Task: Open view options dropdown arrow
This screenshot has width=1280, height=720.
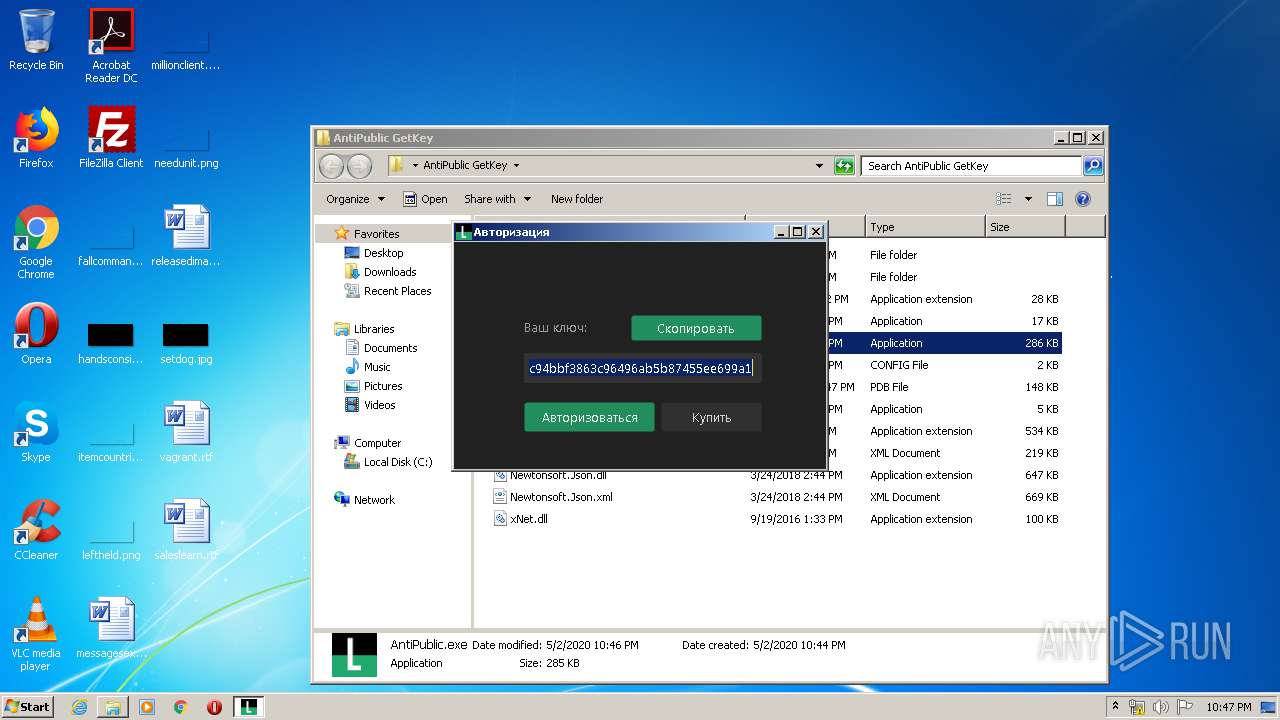Action: click(x=1028, y=199)
